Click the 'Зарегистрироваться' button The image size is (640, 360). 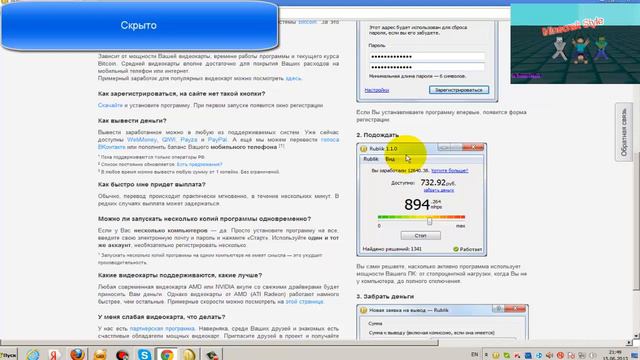459,90
